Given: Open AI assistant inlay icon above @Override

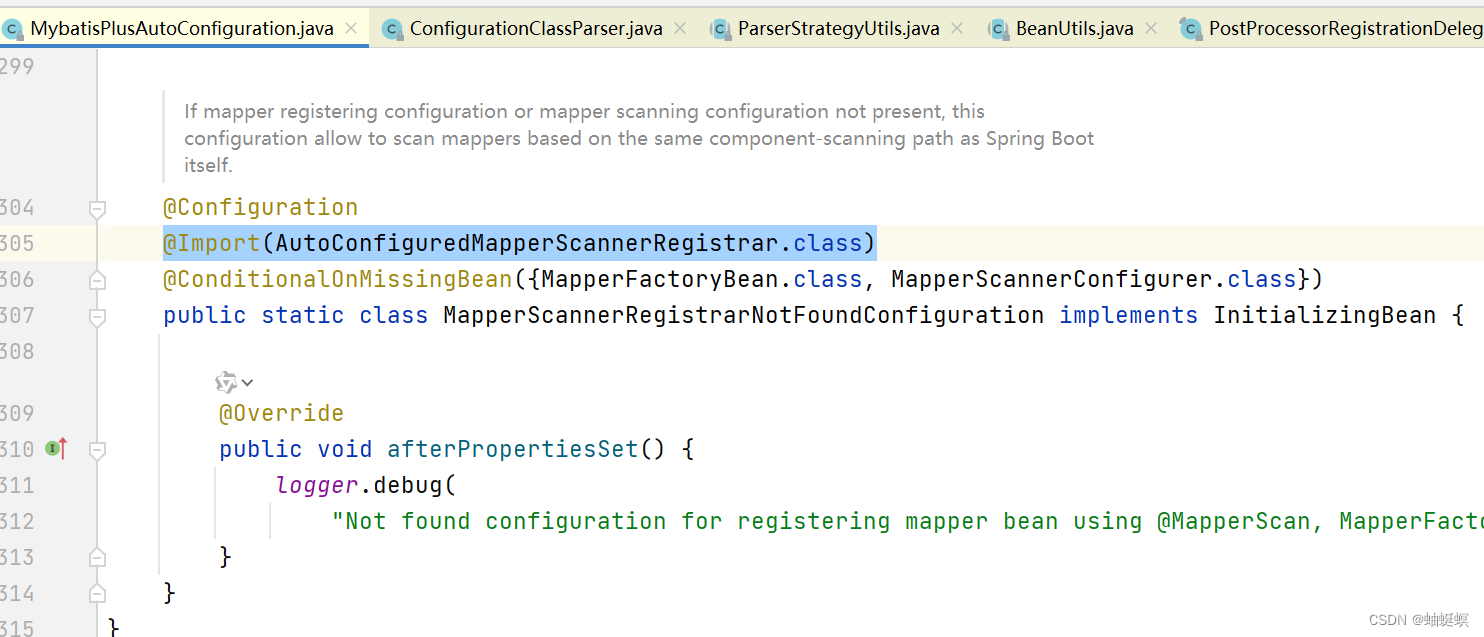Looking at the screenshot, I should tap(226, 382).
